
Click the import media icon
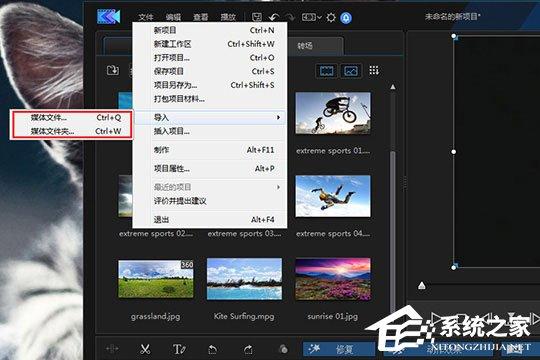click(x=113, y=70)
